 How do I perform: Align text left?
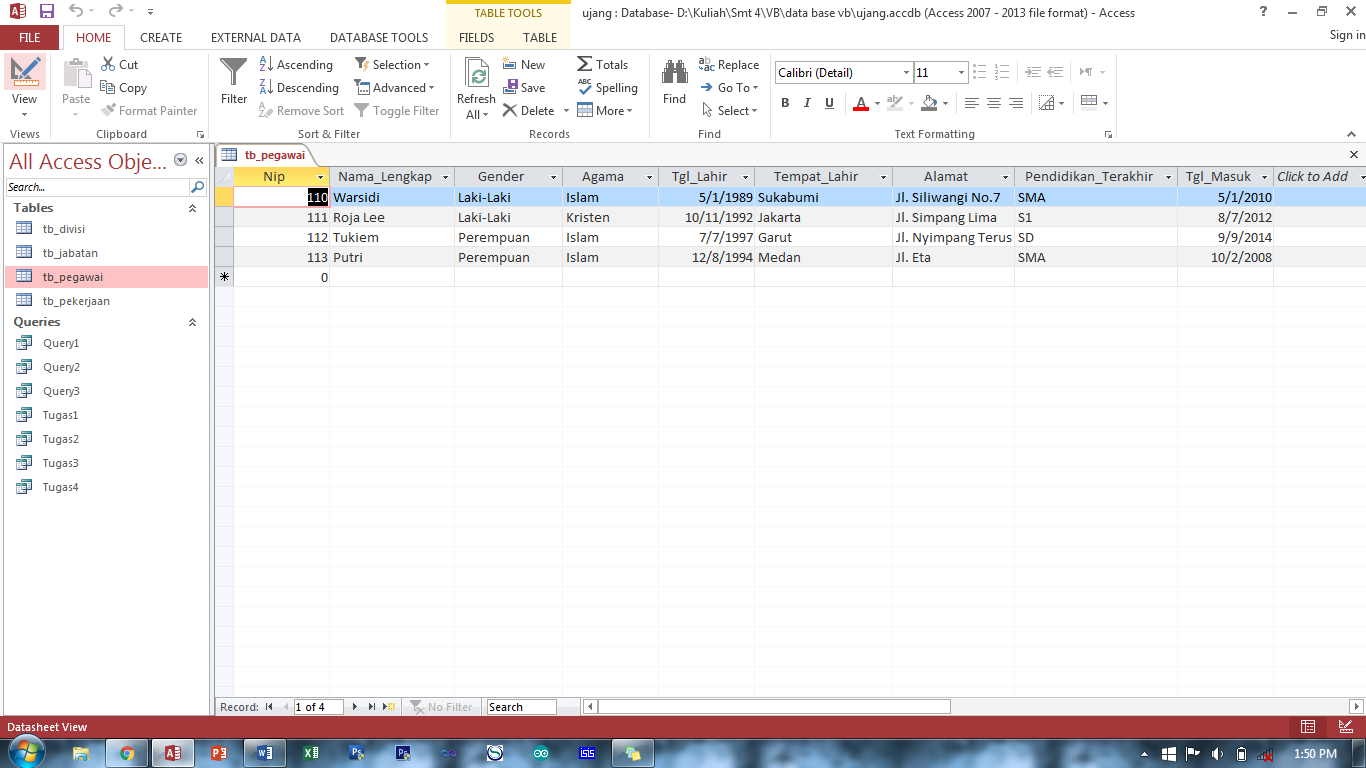click(971, 103)
